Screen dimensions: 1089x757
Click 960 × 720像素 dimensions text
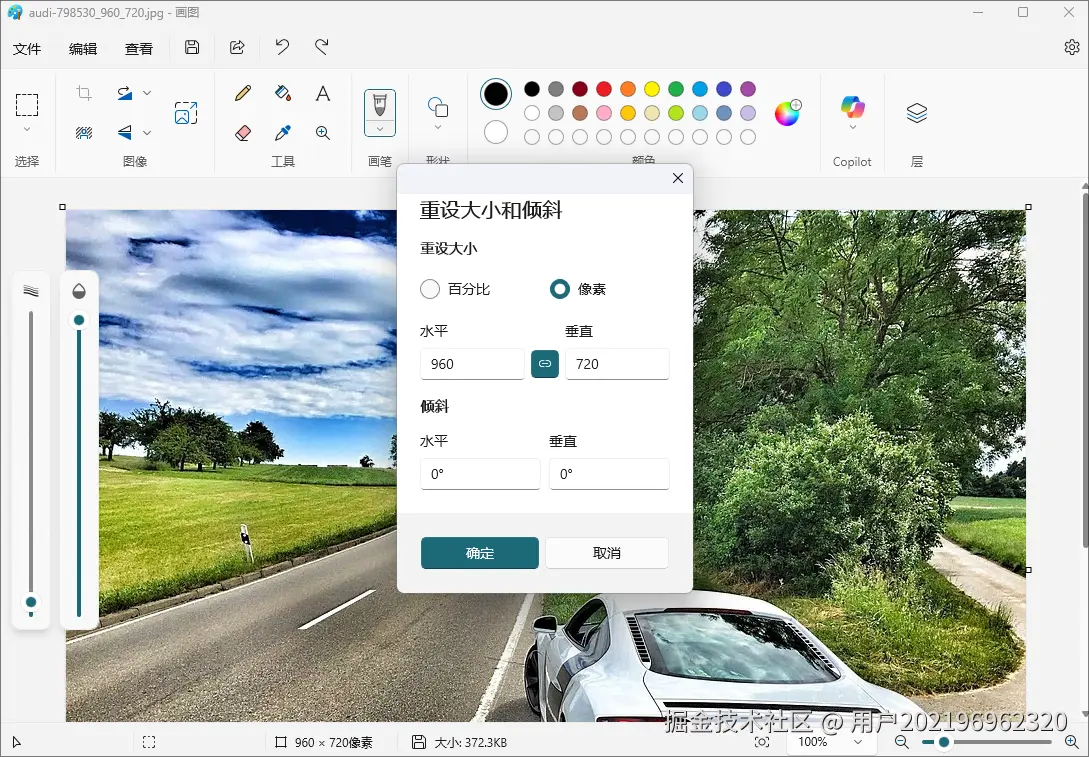tap(334, 742)
